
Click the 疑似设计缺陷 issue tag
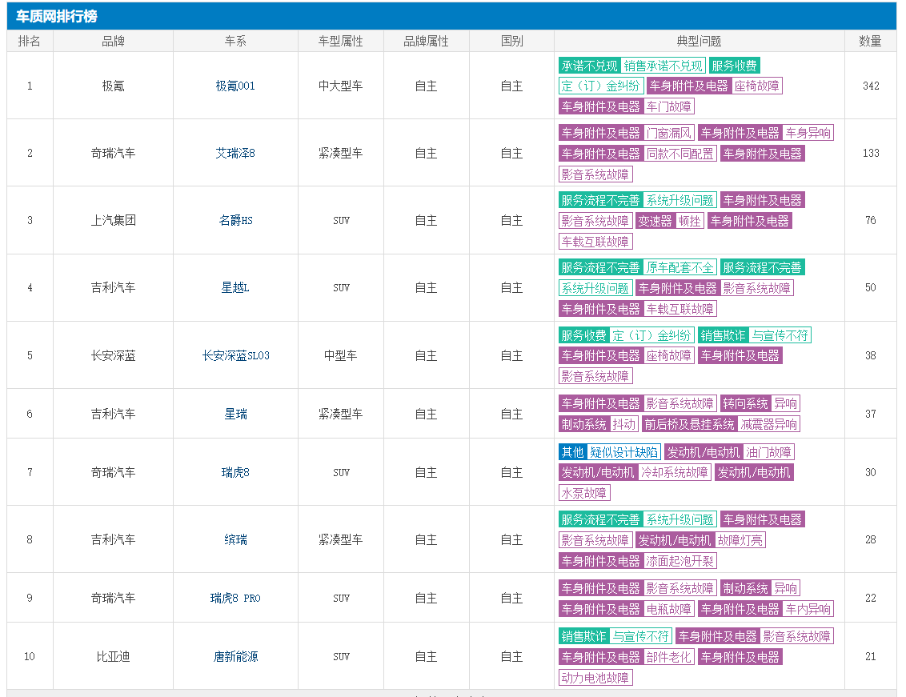[624, 452]
